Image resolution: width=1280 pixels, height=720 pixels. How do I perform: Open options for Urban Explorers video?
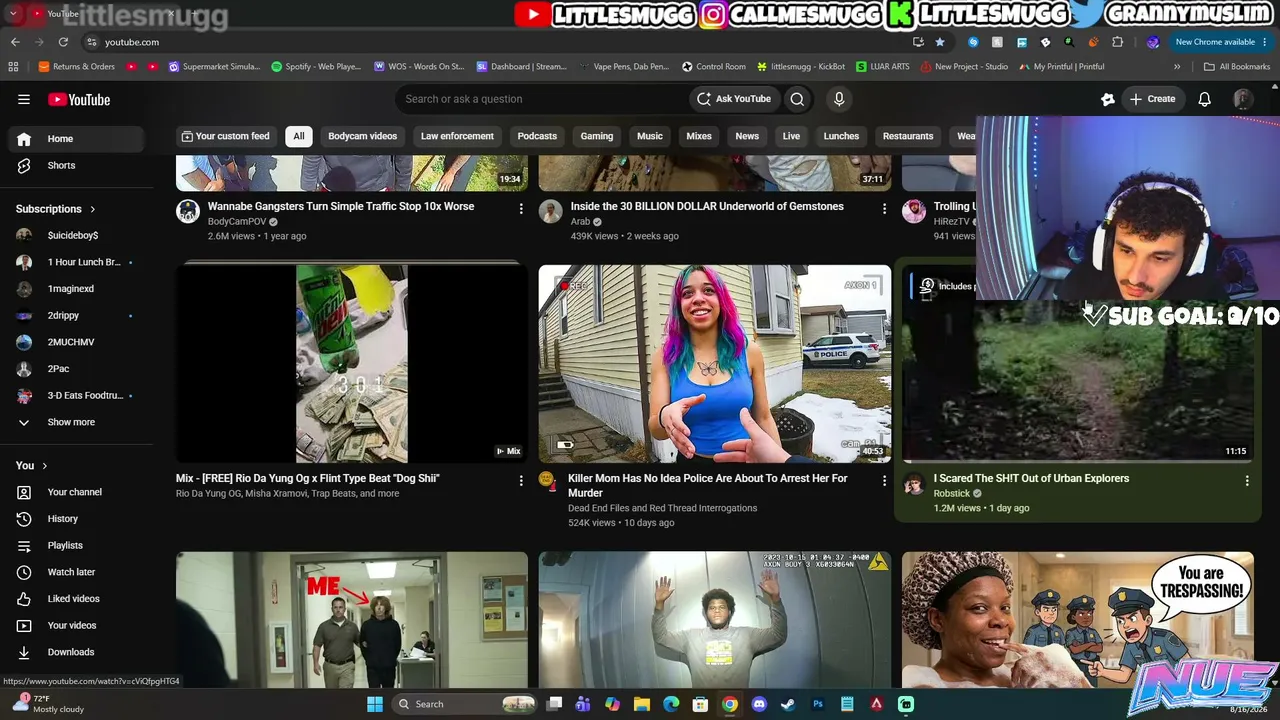(1247, 480)
